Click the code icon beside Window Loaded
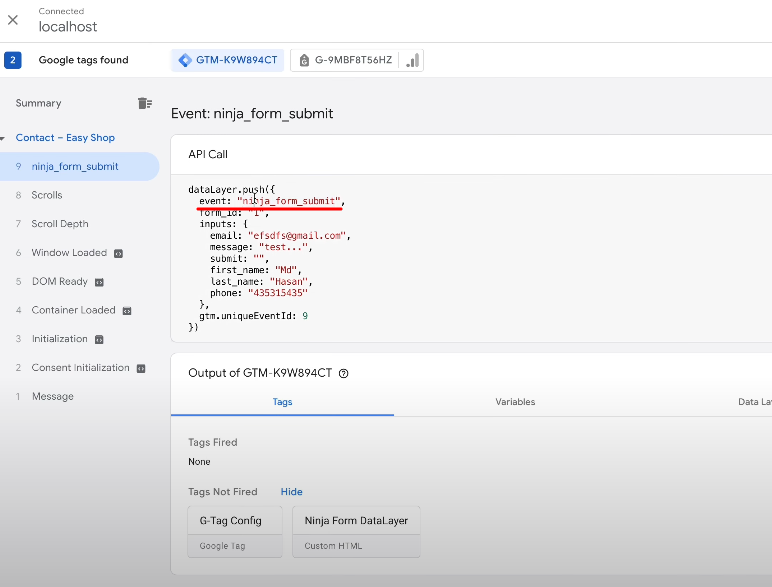 coord(118,254)
